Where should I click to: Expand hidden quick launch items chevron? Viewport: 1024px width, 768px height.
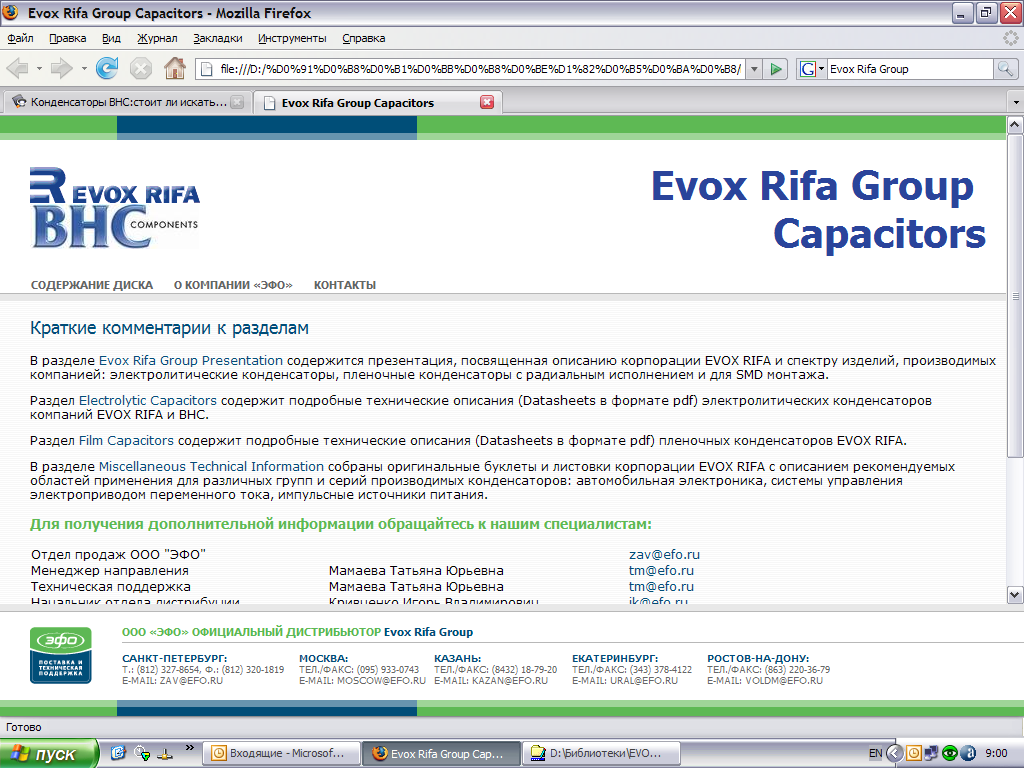(x=189, y=748)
